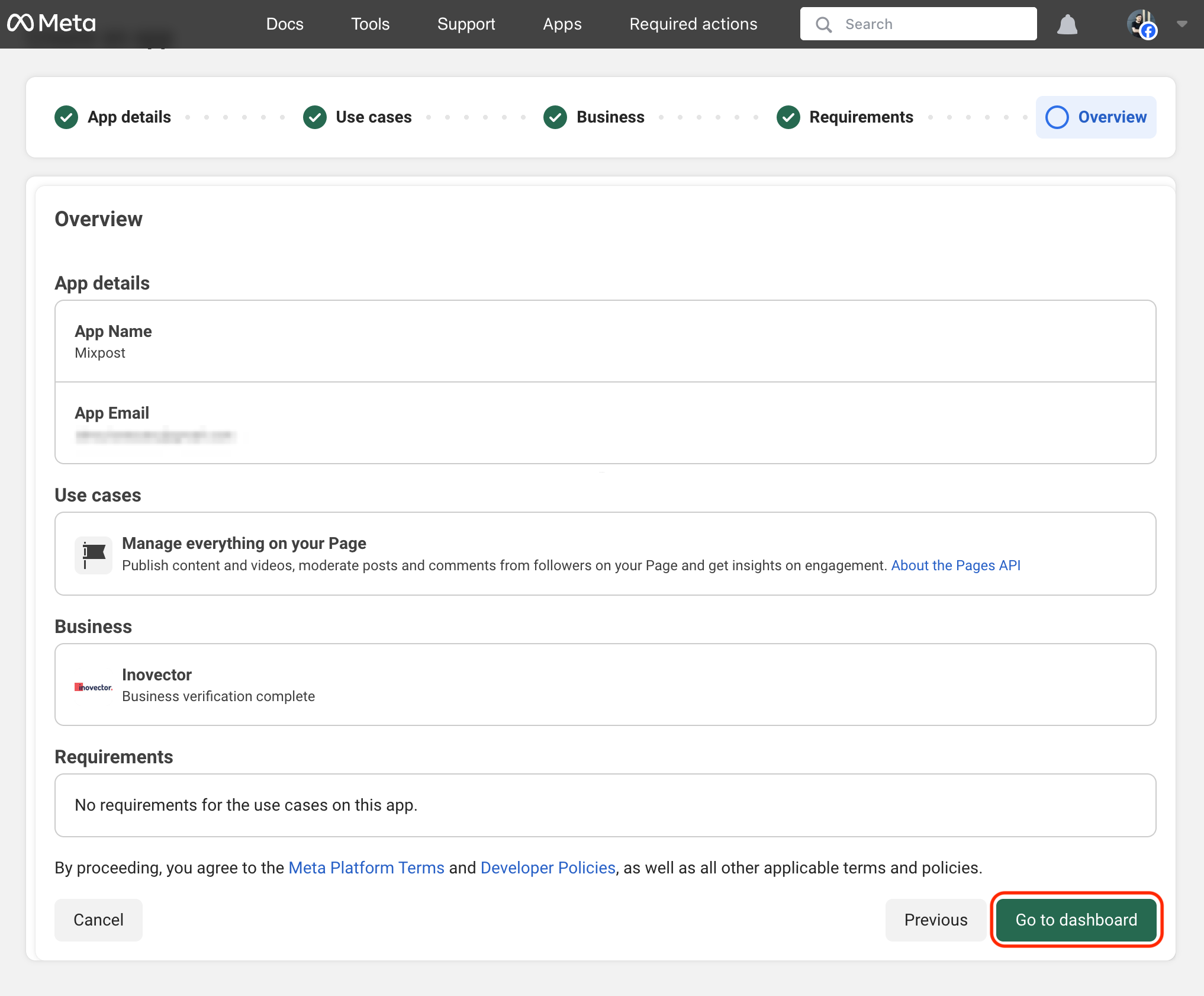The image size is (1204, 996).
Task: Click the Use cases green checkmark
Action: (315, 117)
